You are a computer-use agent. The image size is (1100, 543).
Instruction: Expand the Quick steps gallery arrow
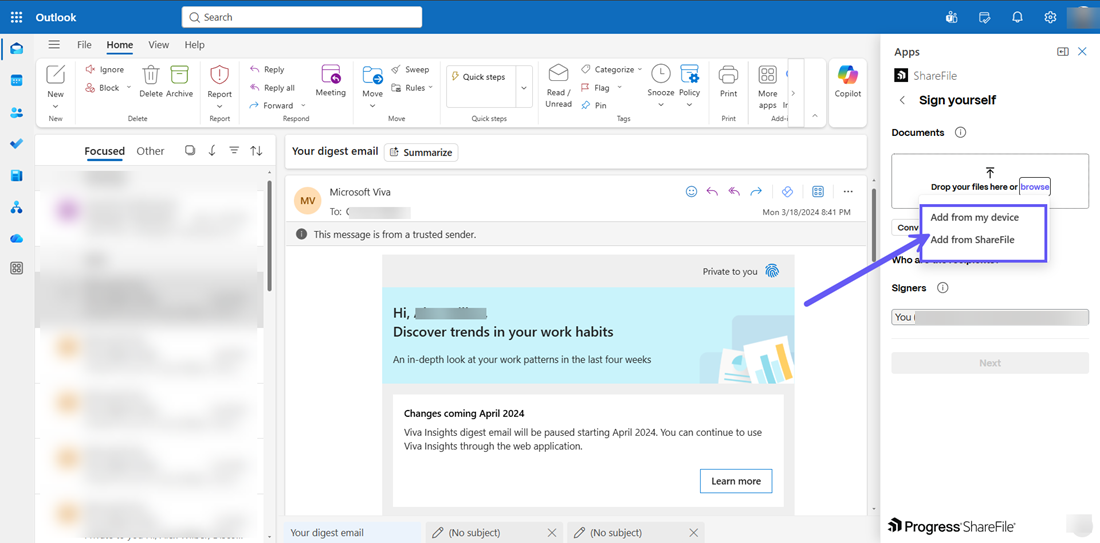(x=524, y=87)
